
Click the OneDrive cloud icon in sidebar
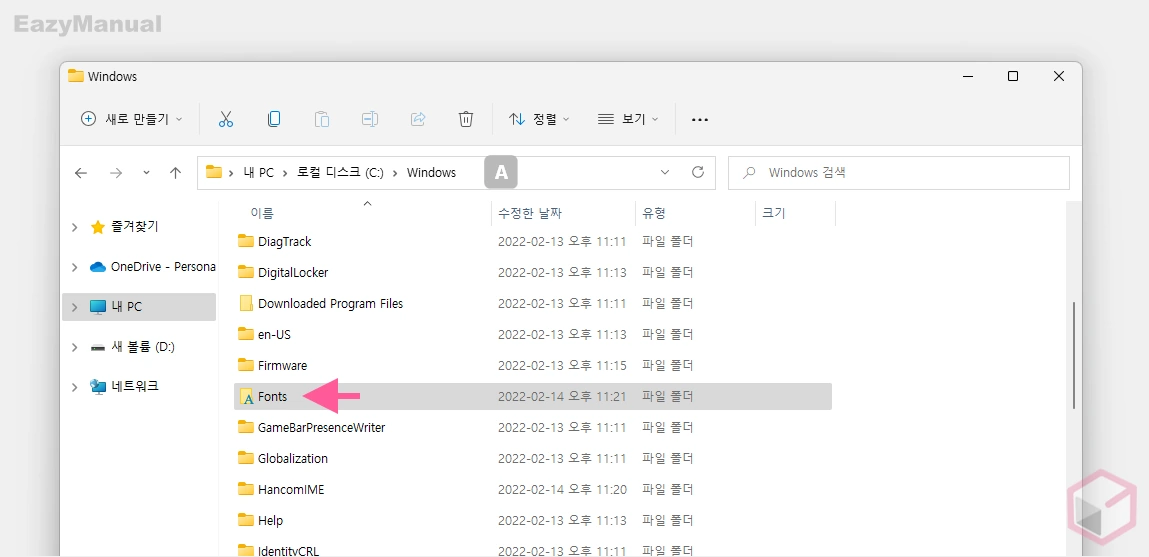coord(98,267)
